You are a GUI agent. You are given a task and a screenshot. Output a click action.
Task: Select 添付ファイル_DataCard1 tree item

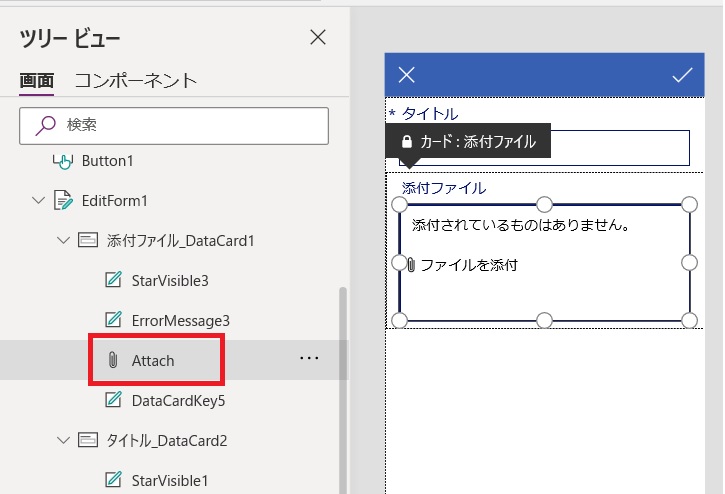[181, 241]
